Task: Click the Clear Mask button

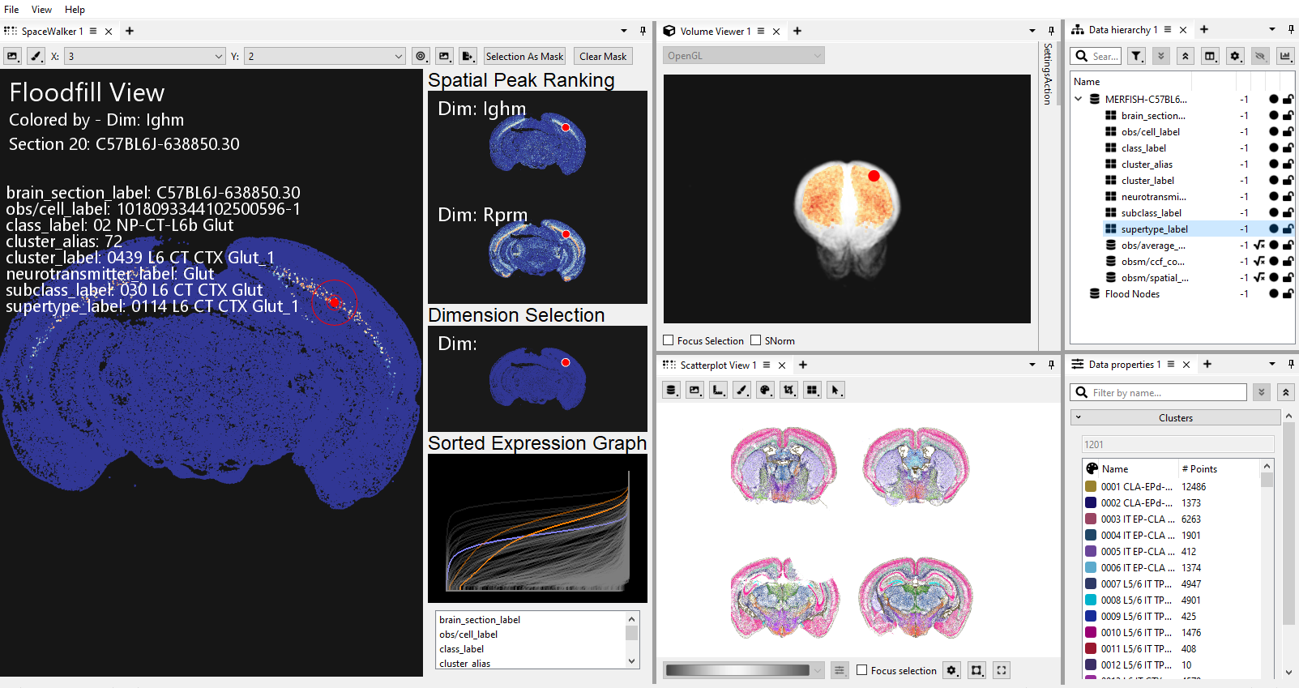Action: 603,57
